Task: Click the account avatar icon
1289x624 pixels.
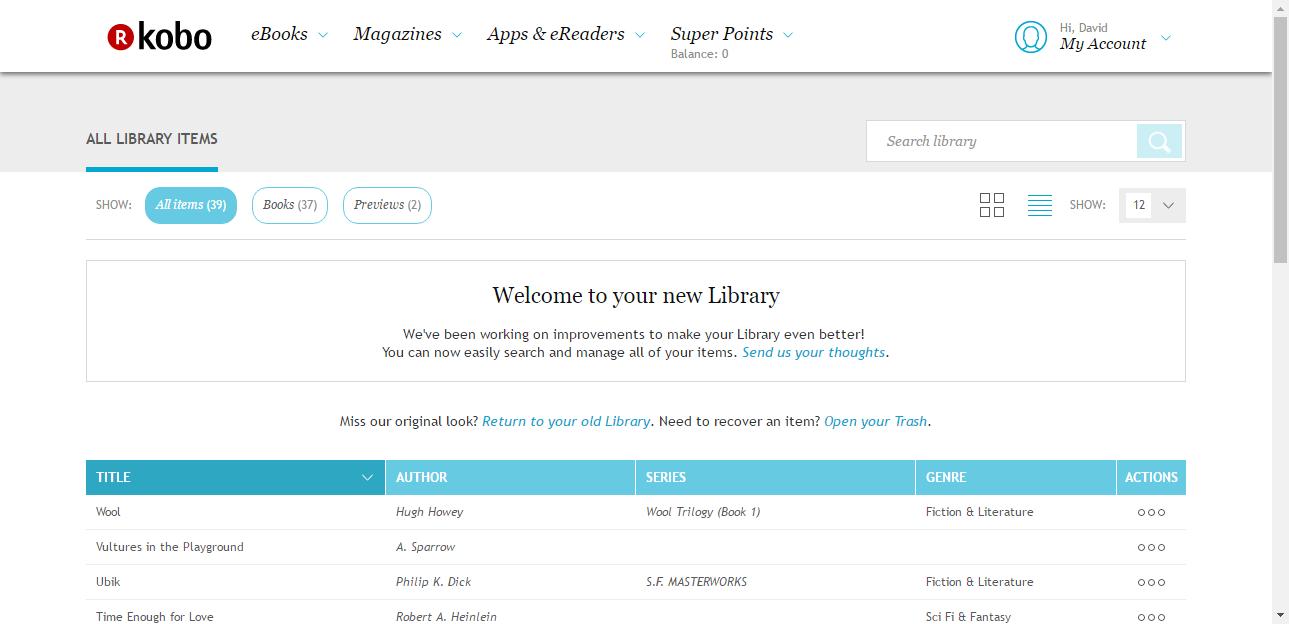Action: pos(1030,37)
